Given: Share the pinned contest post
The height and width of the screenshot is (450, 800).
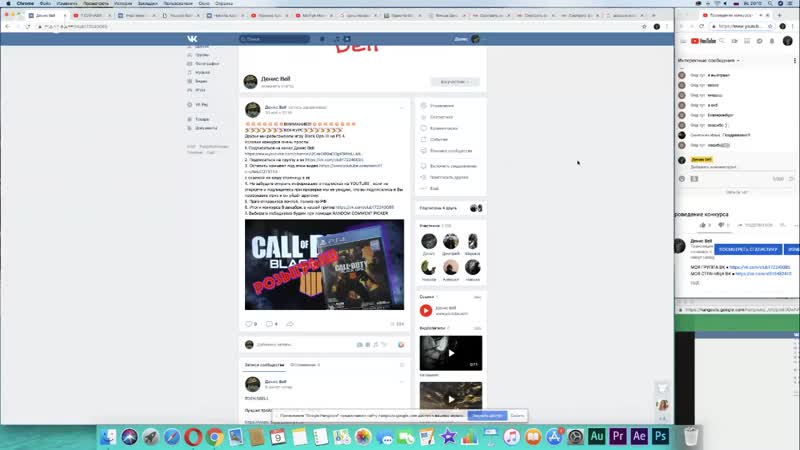Looking at the screenshot, I should click(x=290, y=324).
